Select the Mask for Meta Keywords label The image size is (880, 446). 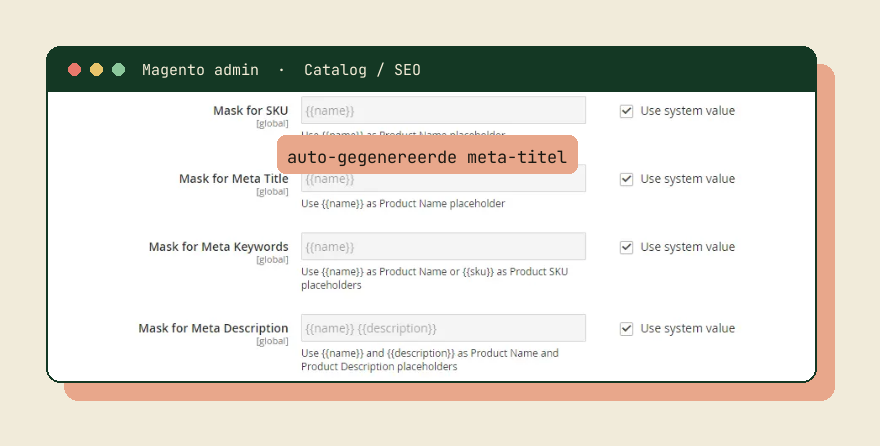pyautogui.click(x=218, y=247)
